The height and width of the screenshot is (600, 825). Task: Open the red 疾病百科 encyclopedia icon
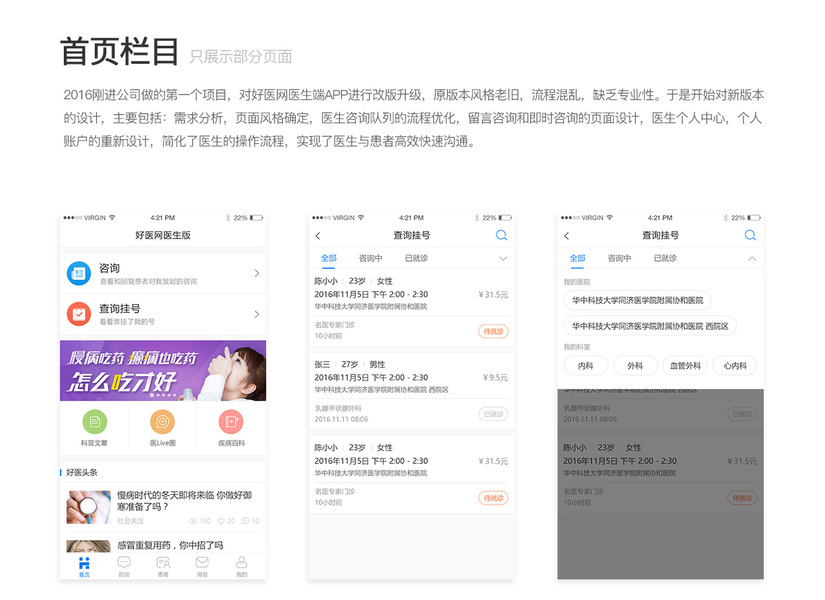click(x=231, y=422)
